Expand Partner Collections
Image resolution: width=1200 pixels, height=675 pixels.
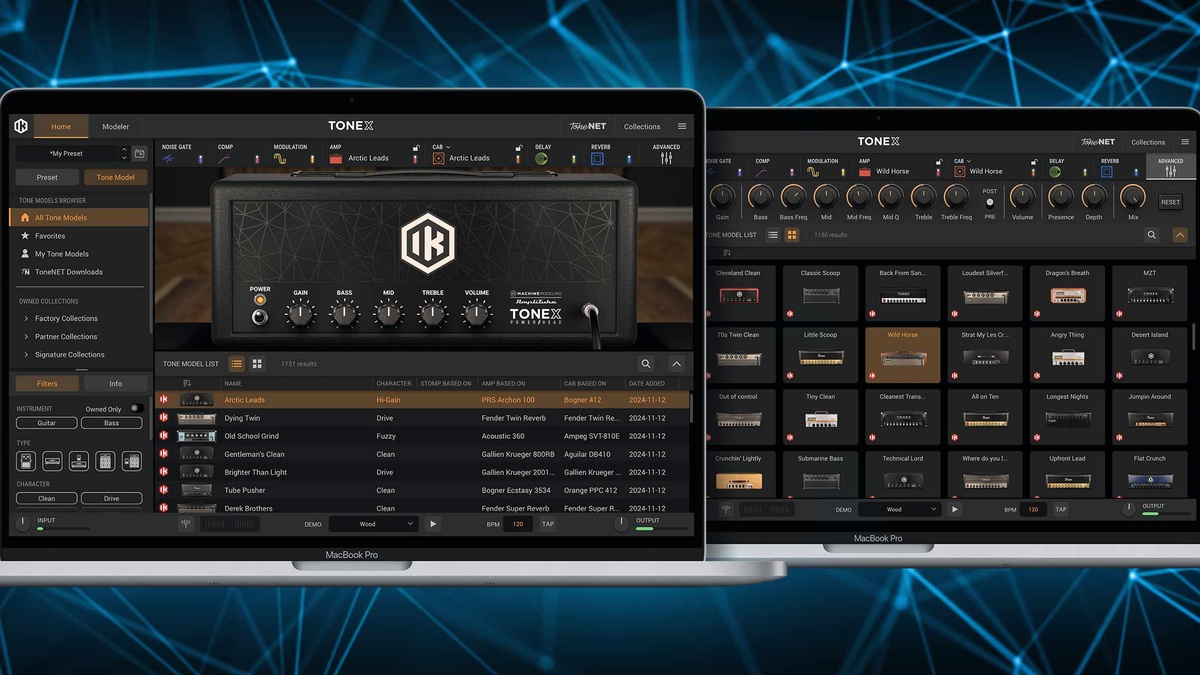26,336
